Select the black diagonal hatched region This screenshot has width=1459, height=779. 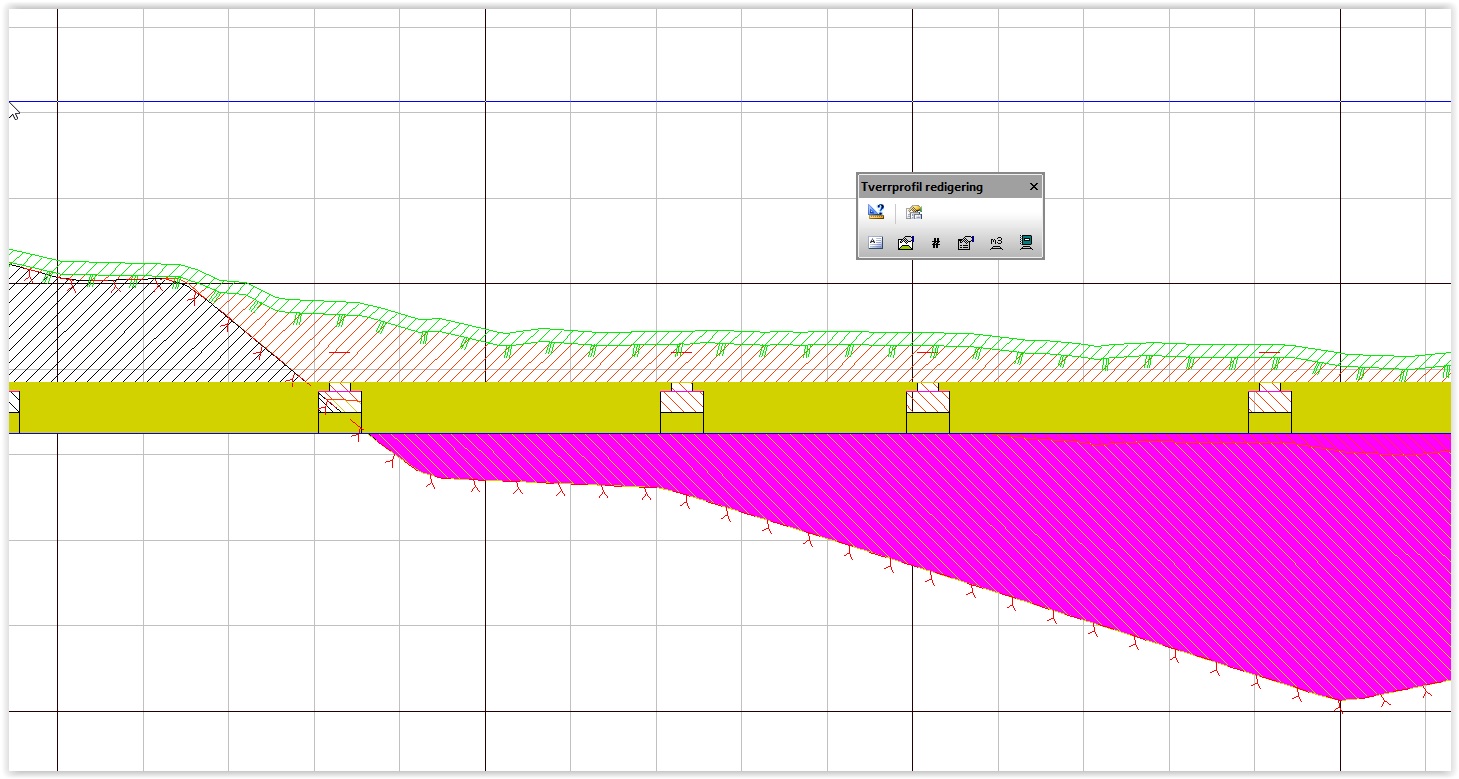(110, 330)
